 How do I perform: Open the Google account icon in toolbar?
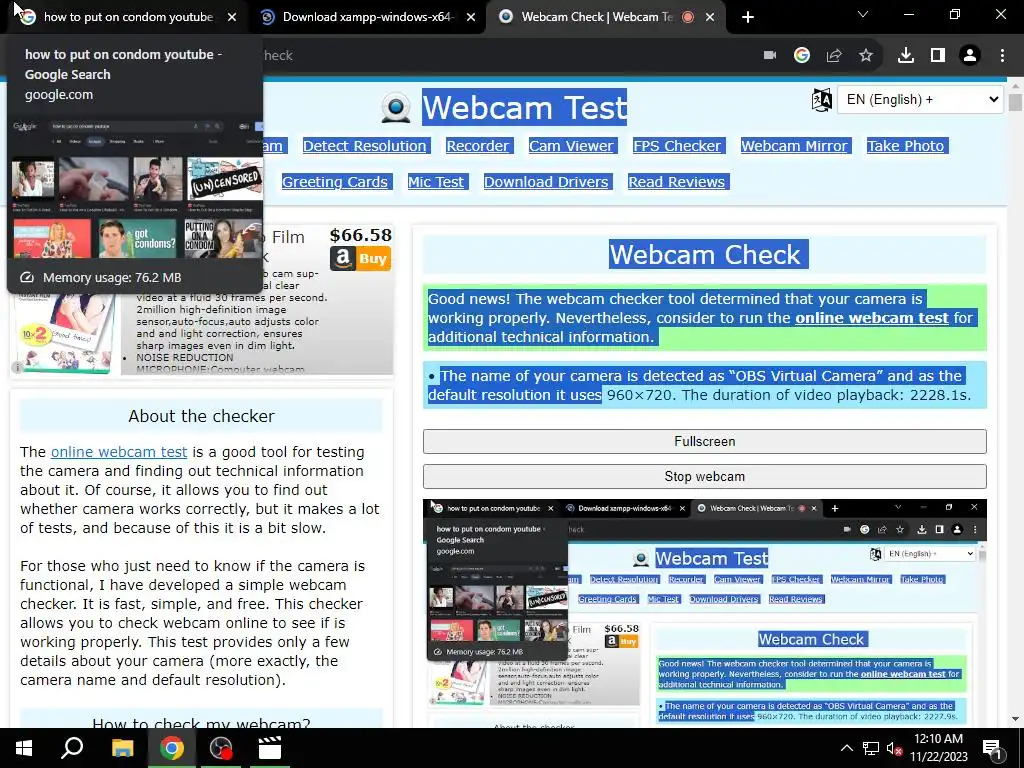(x=802, y=56)
